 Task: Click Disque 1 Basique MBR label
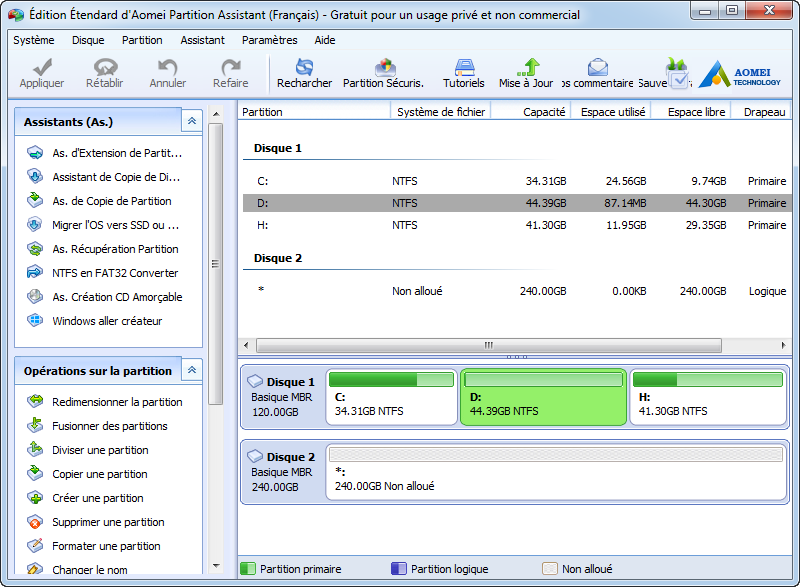[282, 397]
